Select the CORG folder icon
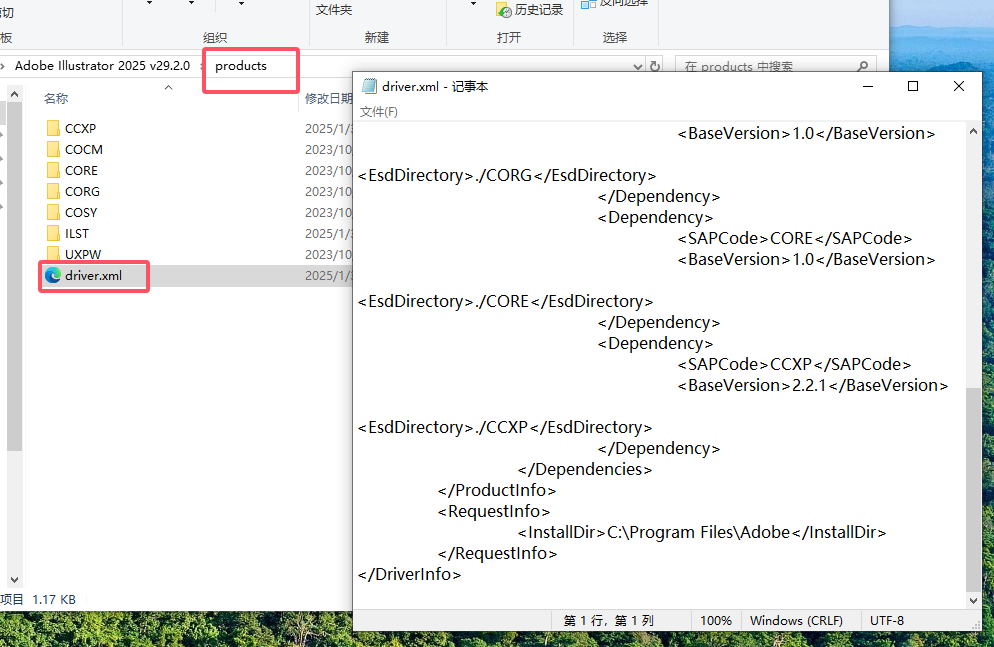 point(54,191)
